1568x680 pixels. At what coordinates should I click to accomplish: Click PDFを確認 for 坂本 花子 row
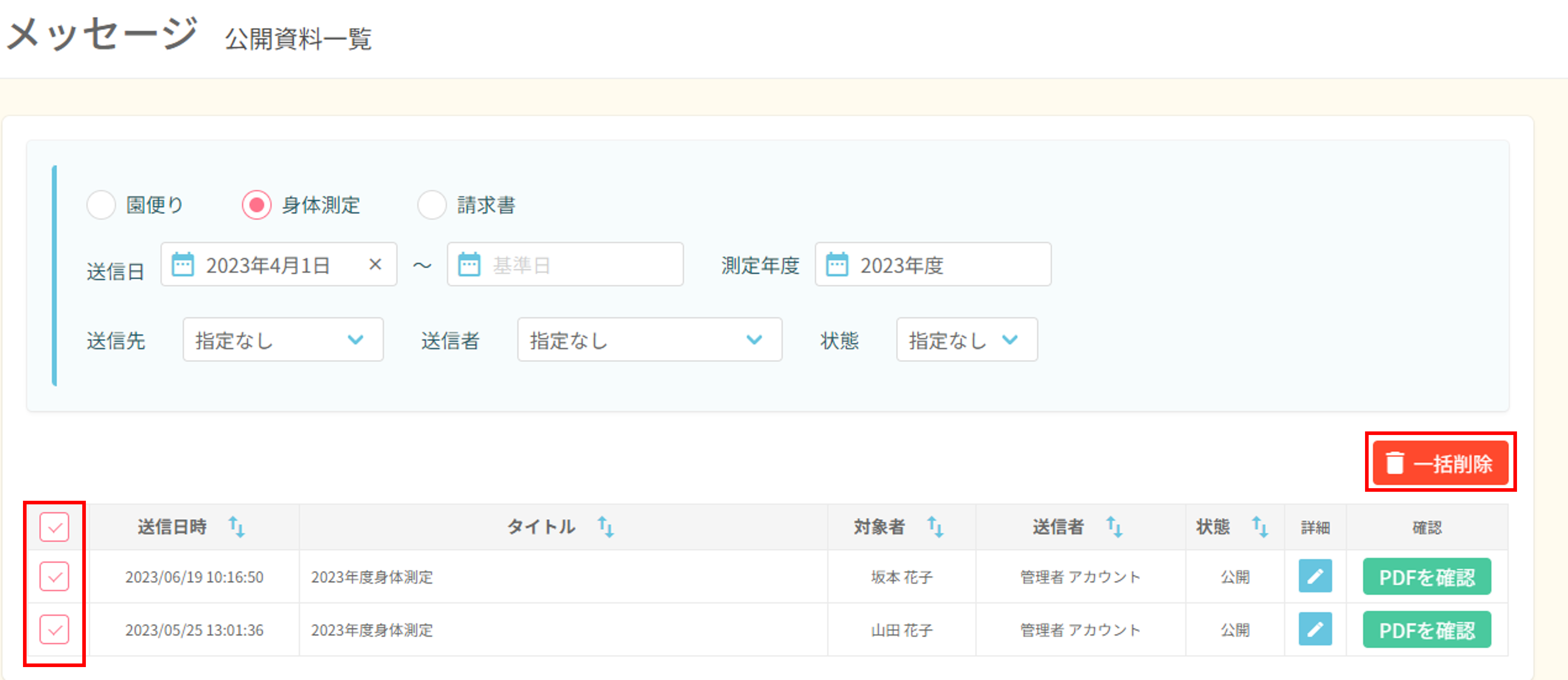pos(1427,577)
